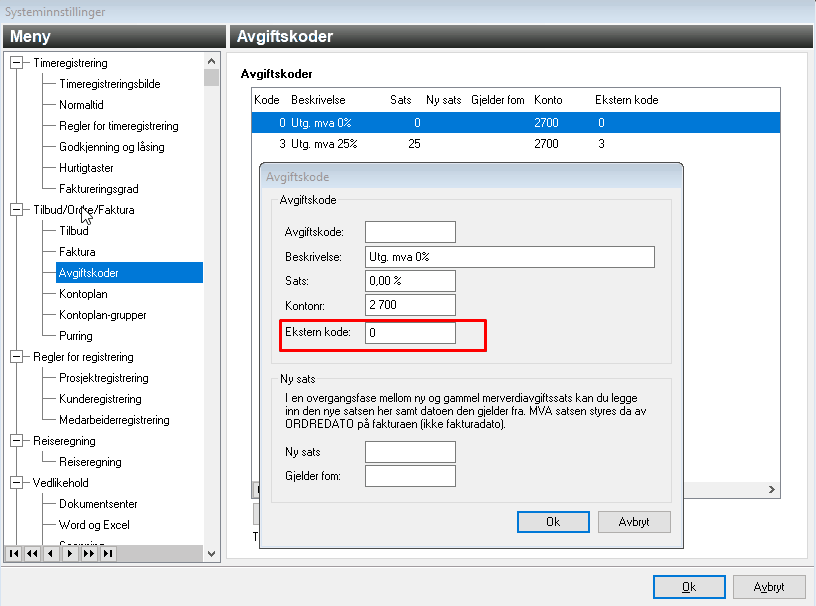
Task: Open Purring settings
Action: click(x=76, y=336)
